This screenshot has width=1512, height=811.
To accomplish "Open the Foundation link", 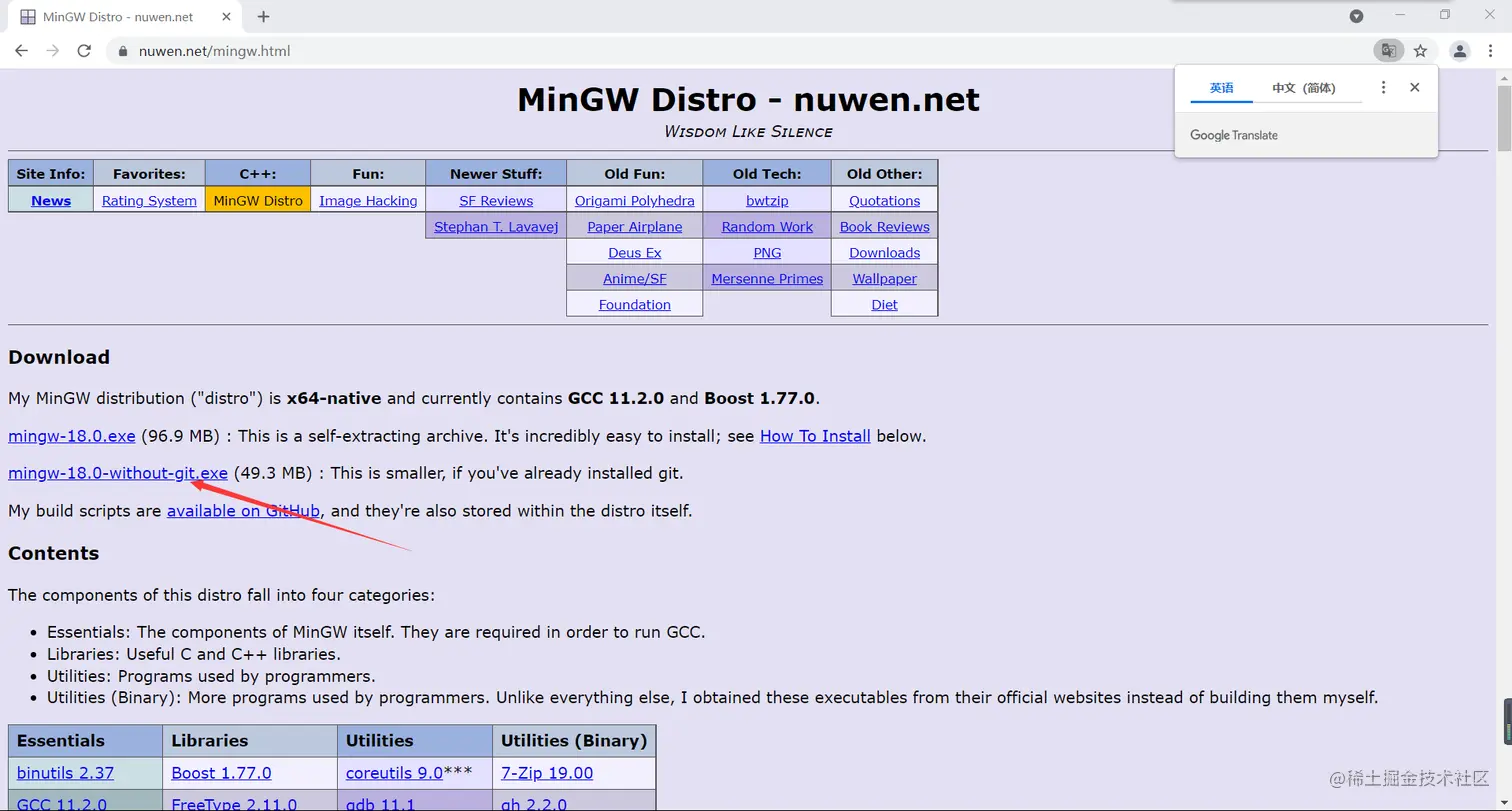I will pyautogui.click(x=634, y=304).
